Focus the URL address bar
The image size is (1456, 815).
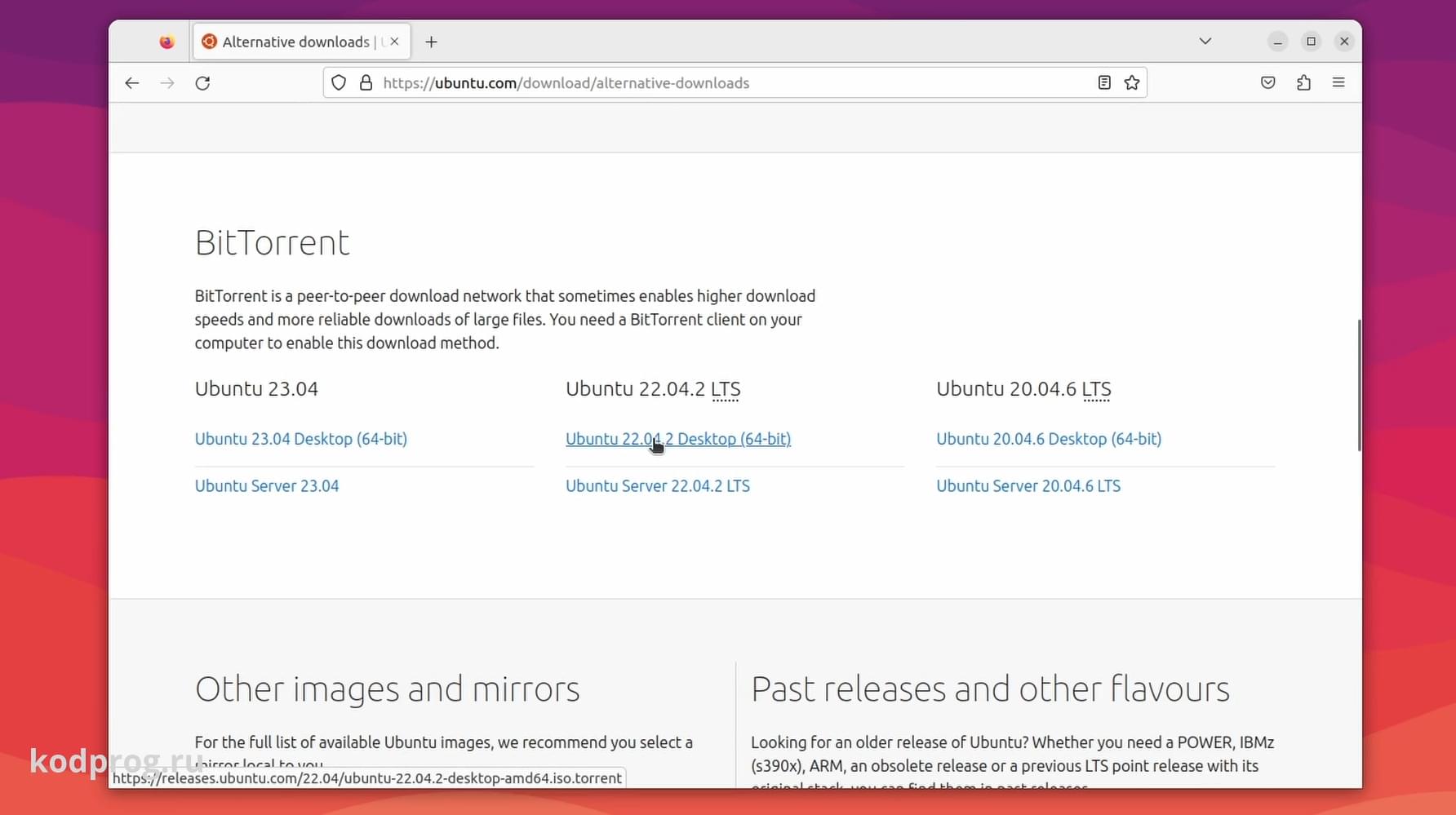pyautogui.click(x=735, y=83)
